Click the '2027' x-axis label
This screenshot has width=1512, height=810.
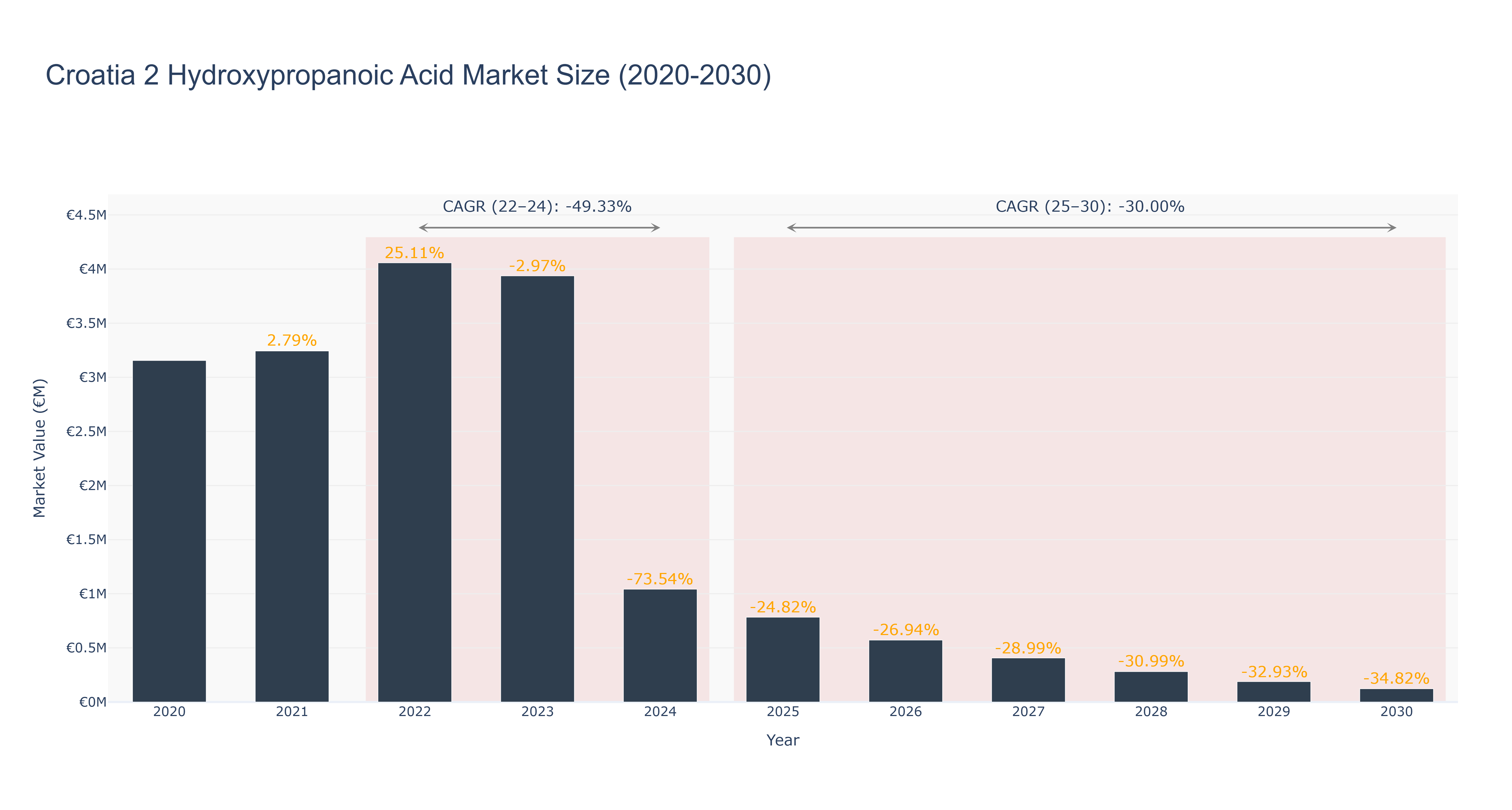pos(1028,712)
